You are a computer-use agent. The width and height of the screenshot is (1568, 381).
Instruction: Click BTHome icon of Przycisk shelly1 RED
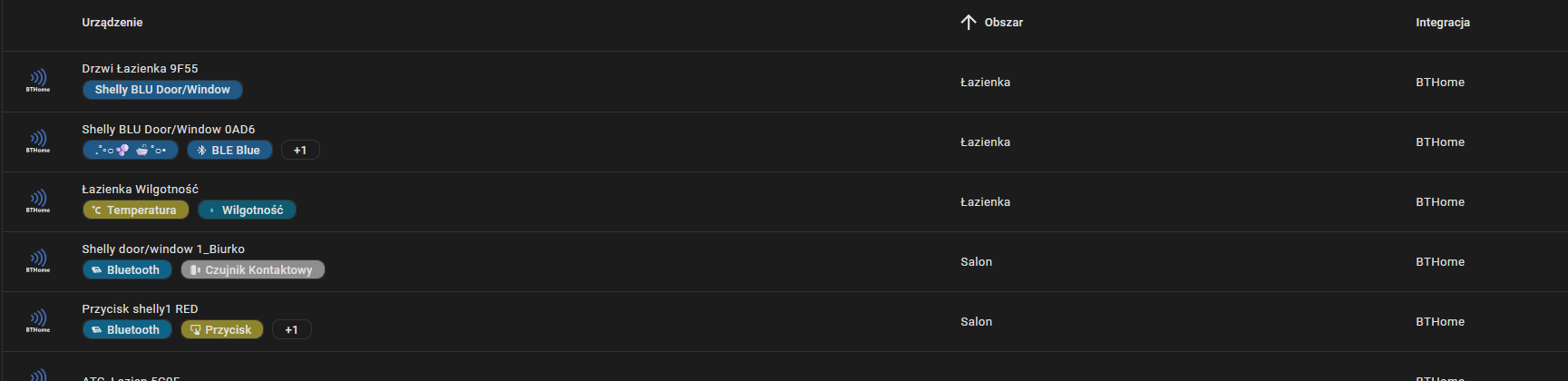click(38, 321)
